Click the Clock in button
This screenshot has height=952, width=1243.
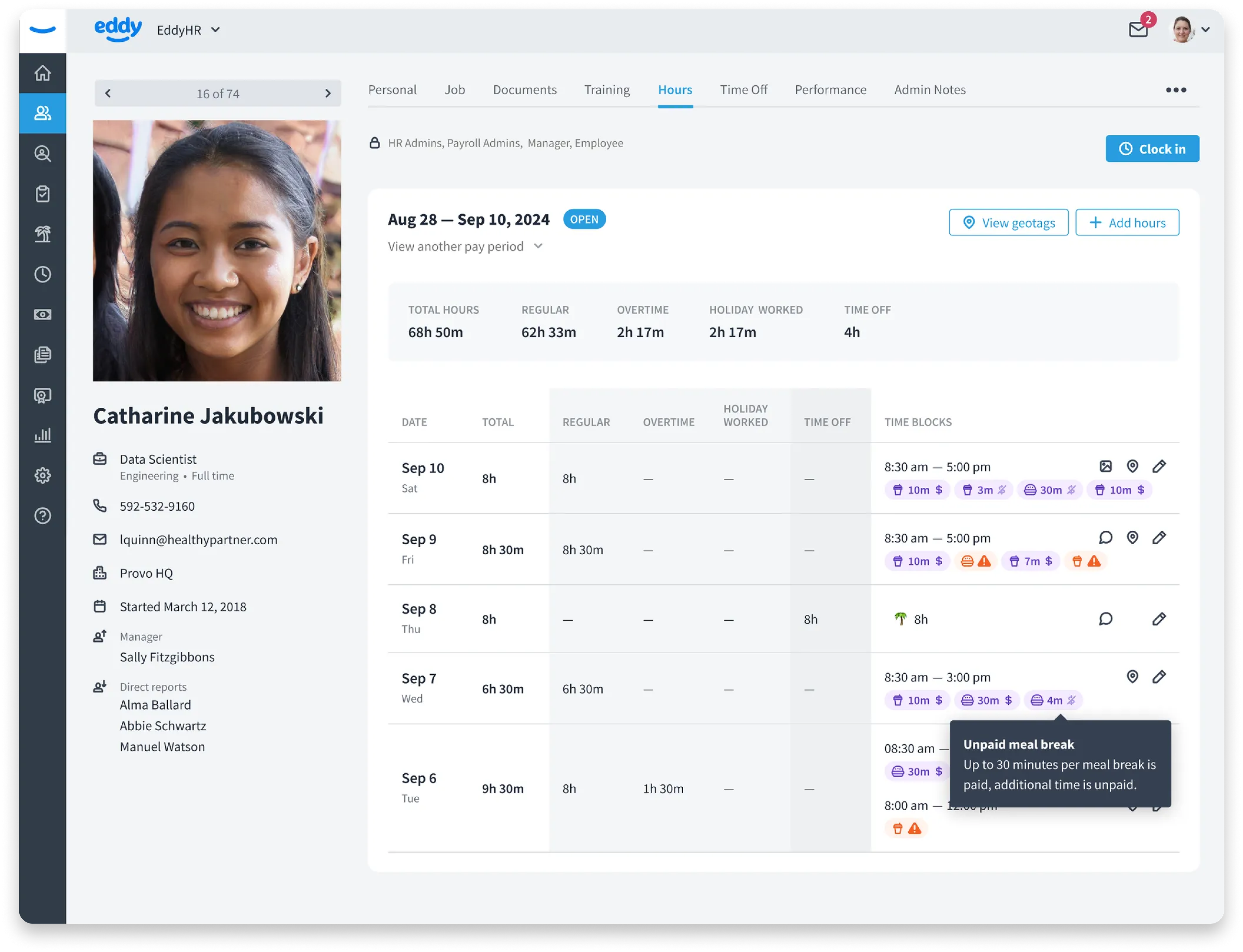[1152, 149]
